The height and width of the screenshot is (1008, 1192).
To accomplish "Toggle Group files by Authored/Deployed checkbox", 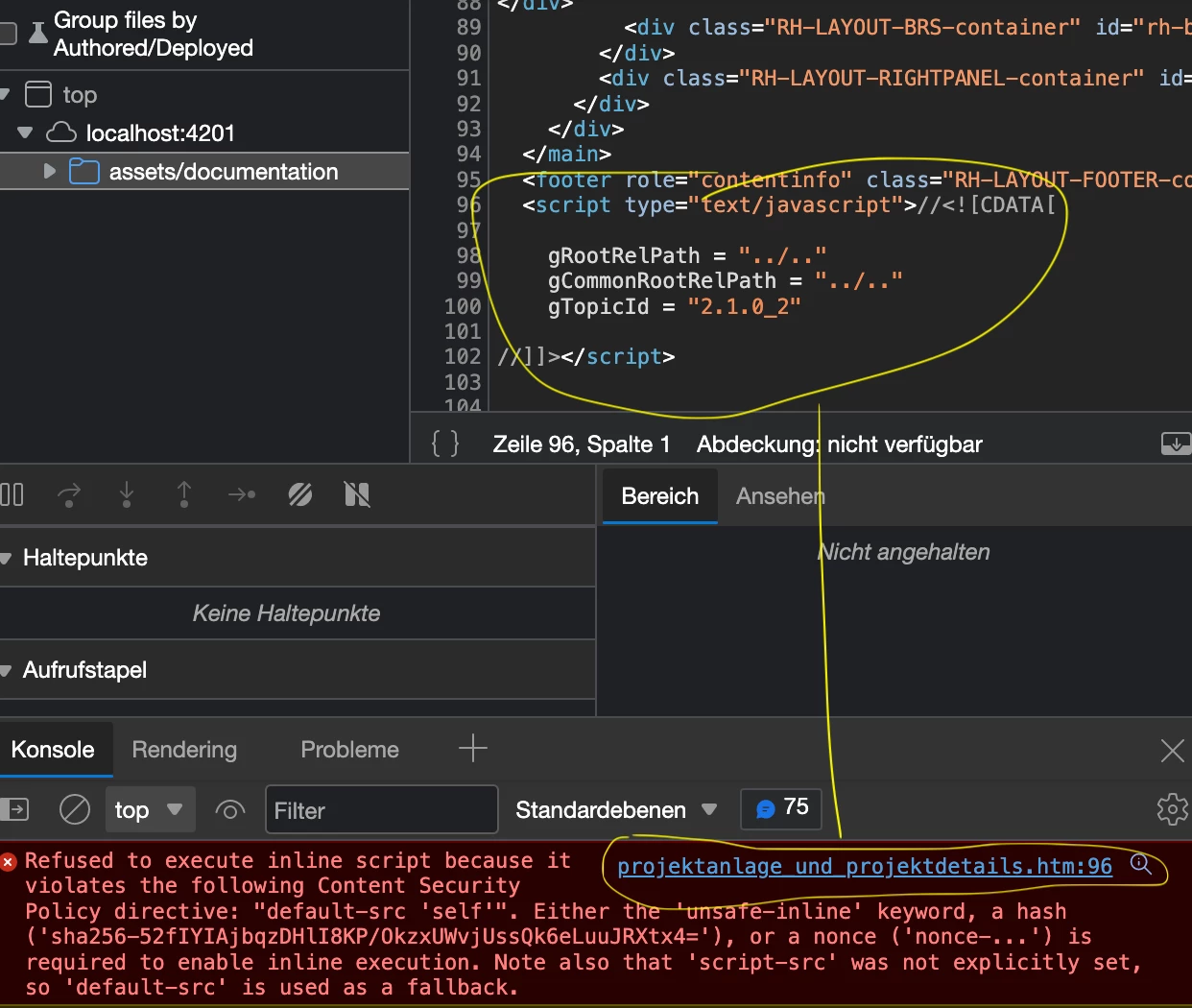I will (8, 34).
